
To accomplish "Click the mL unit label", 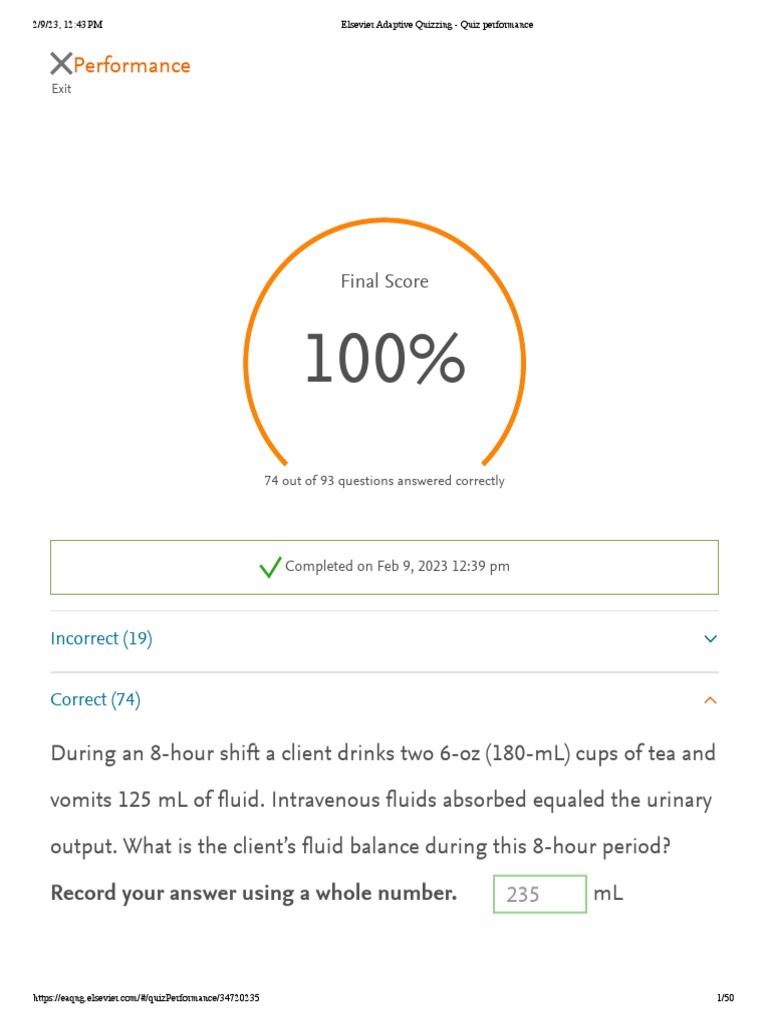I will click(x=608, y=894).
